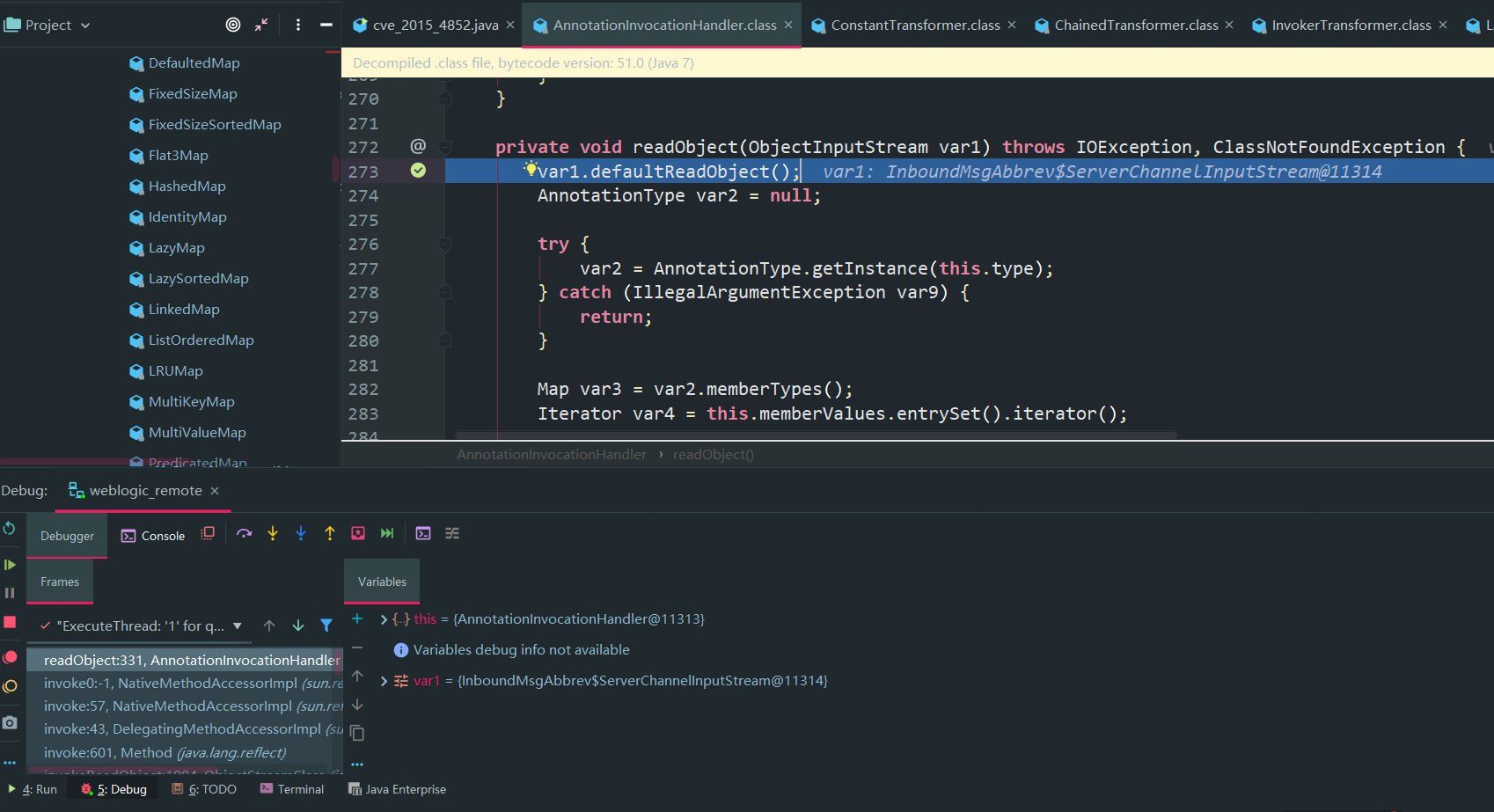Click Step Out debugger icon
Screen dimensions: 1494x812
(x=330, y=533)
